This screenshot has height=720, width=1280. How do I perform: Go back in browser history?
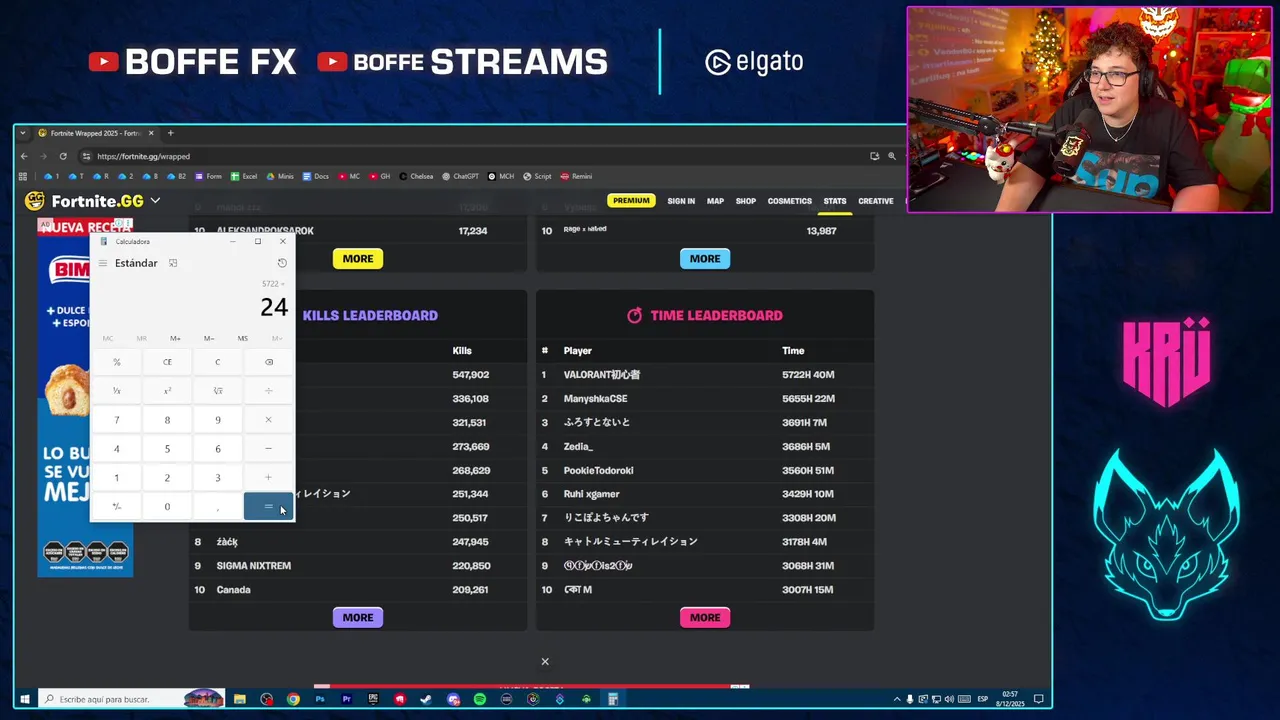tap(24, 156)
